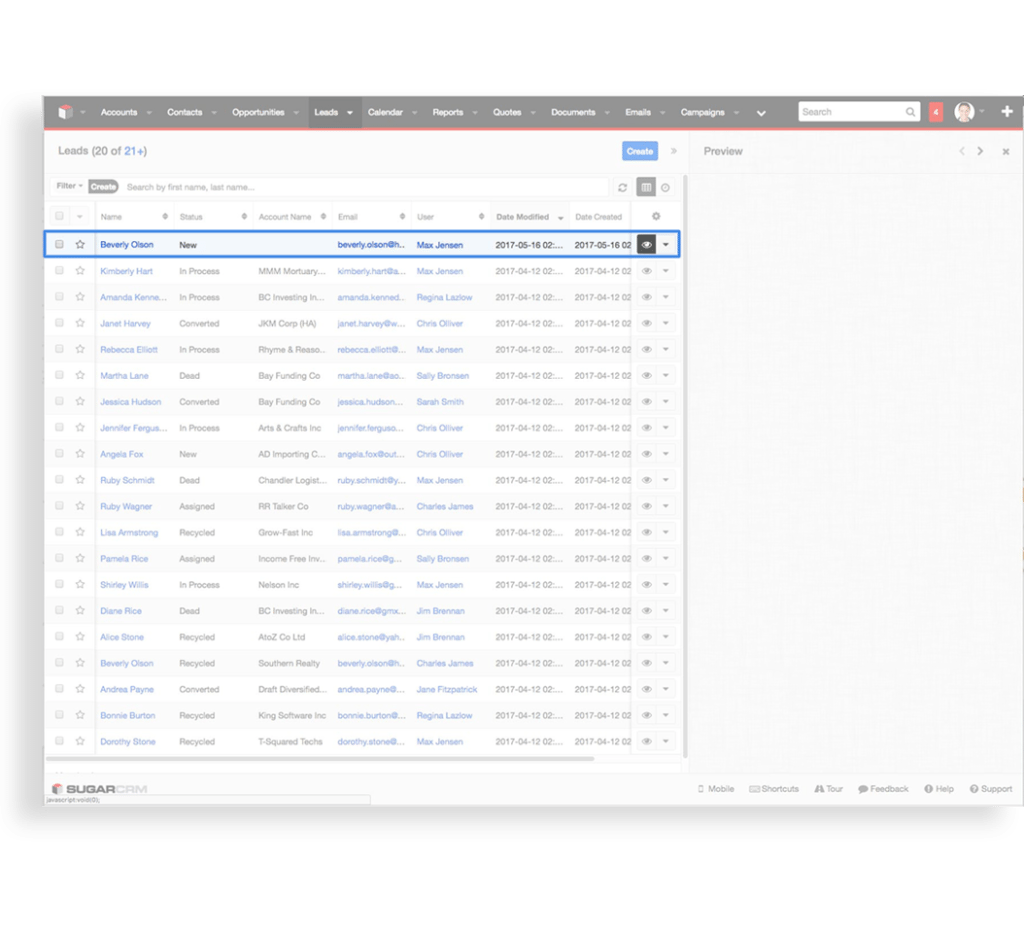
Task: Select the checkbox for Janet Harvey row
Action: [60, 323]
